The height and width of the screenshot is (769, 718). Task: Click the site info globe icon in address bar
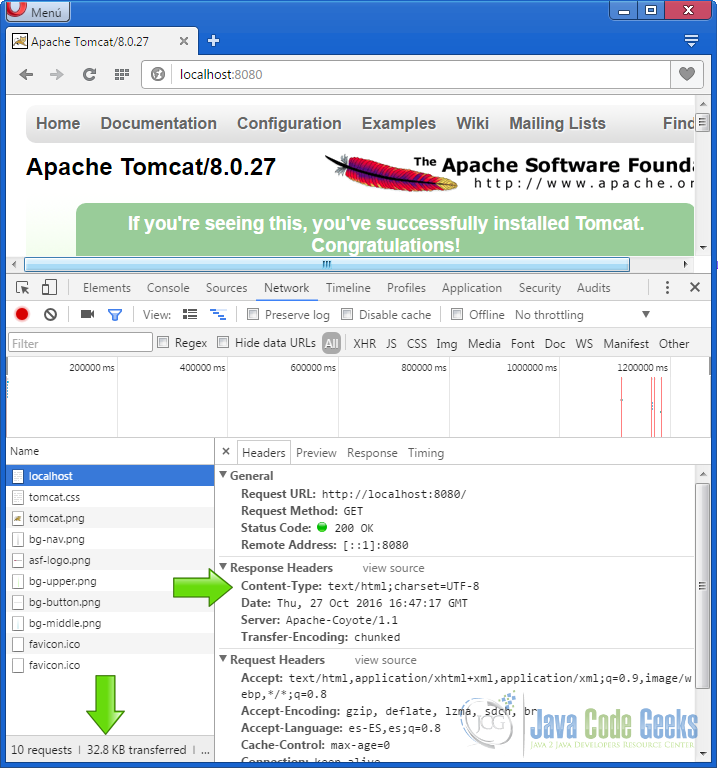(x=157, y=75)
